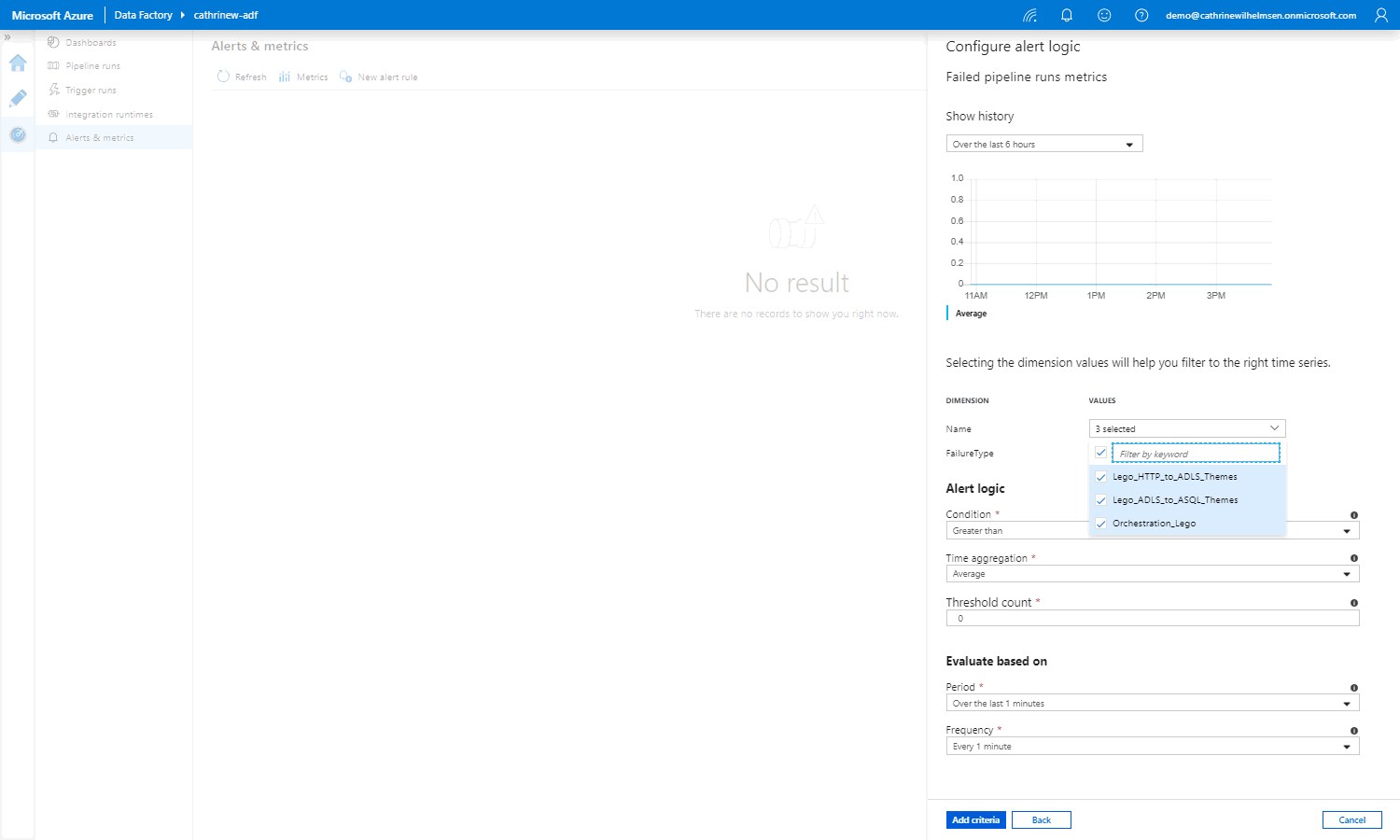Open the help question mark icon

(x=1141, y=15)
